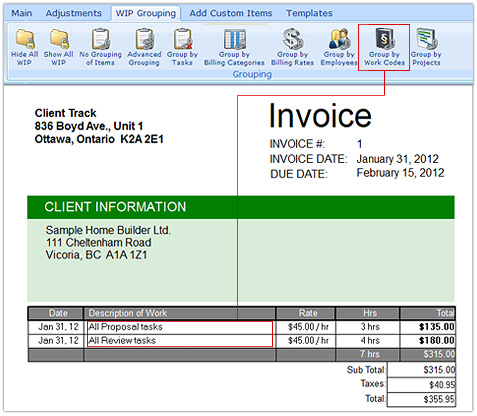Click Jan 31, 12 in Review row
The width and height of the screenshot is (477, 416).
coord(55,341)
